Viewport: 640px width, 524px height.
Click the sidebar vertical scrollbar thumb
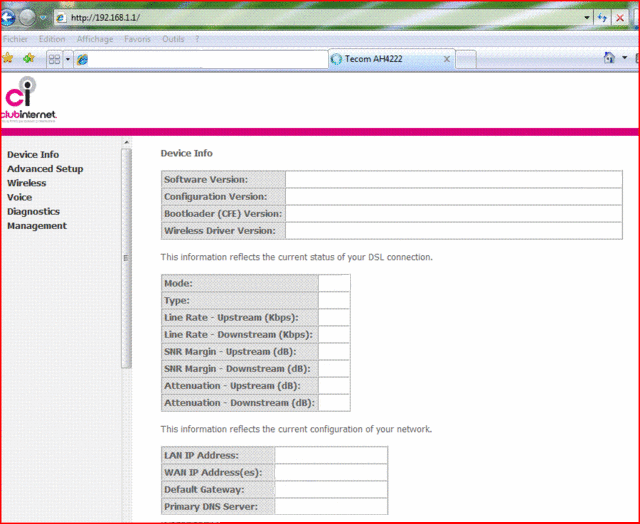tap(127, 258)
